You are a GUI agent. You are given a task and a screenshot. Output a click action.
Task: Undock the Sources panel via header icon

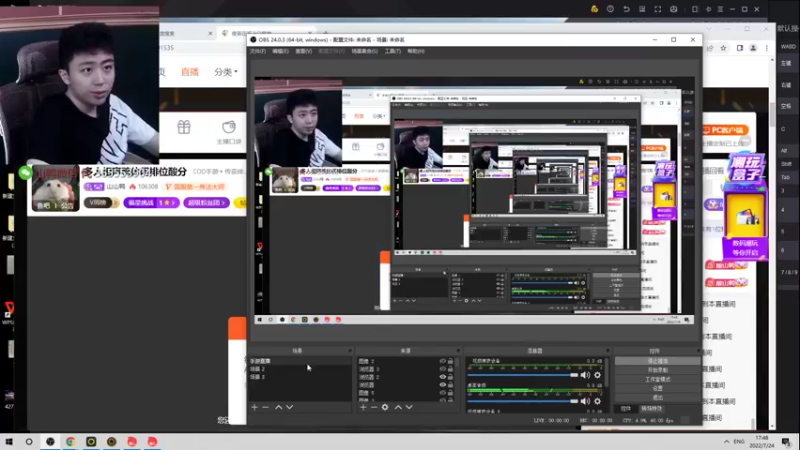458,351
